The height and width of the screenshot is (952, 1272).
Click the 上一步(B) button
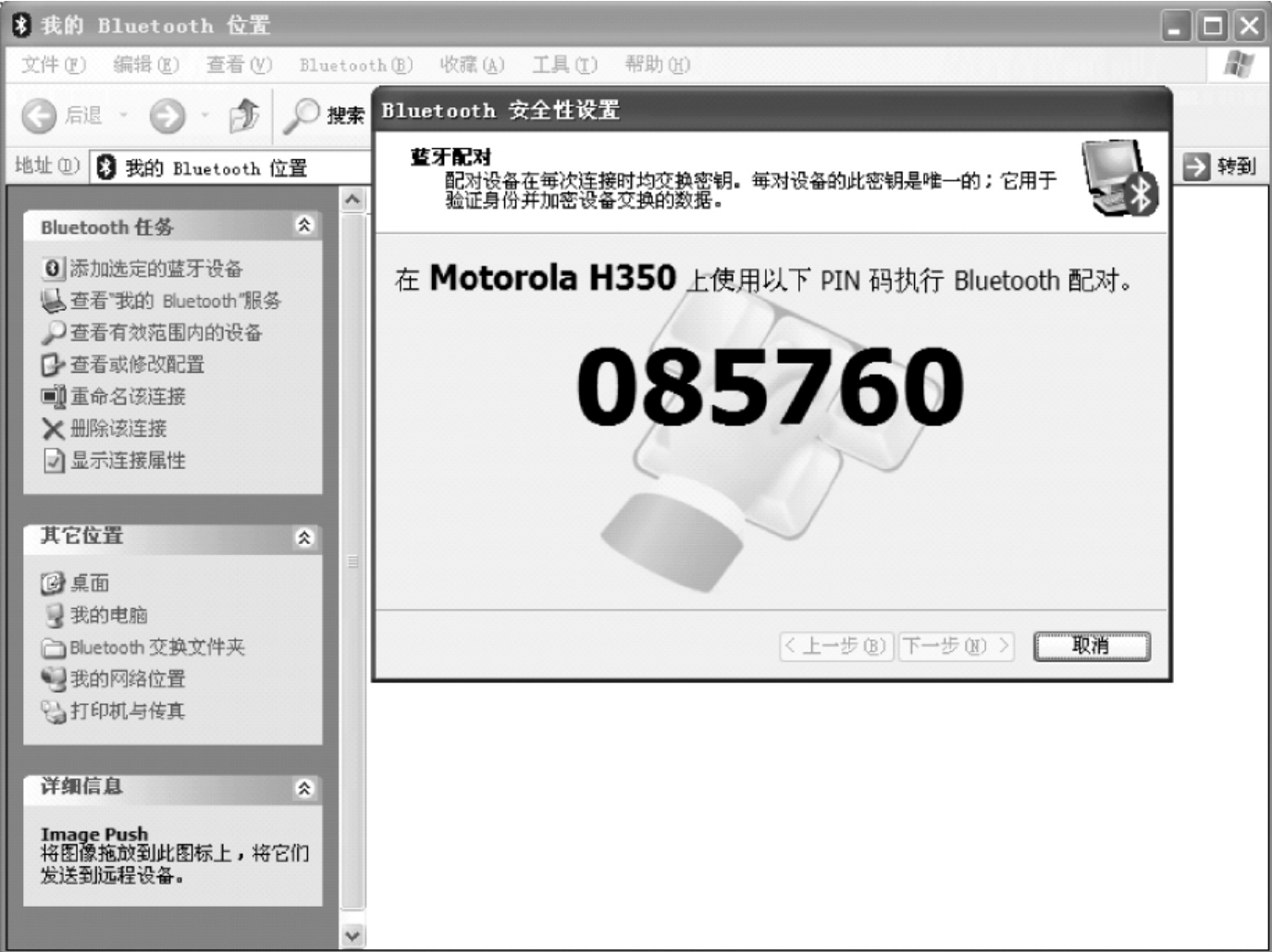pos(837,646)
